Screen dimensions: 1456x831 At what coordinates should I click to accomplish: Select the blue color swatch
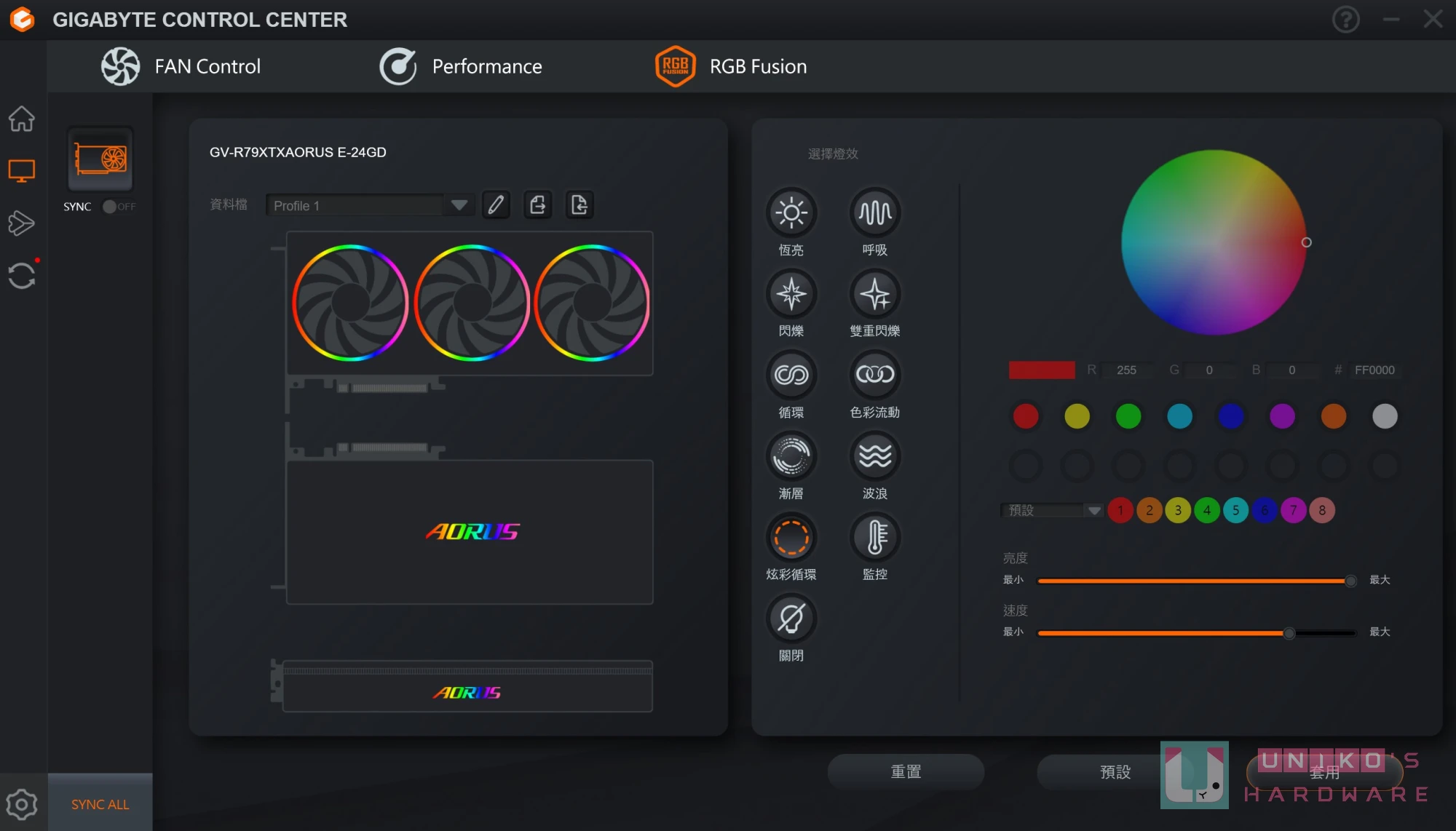coord(1231,416)
